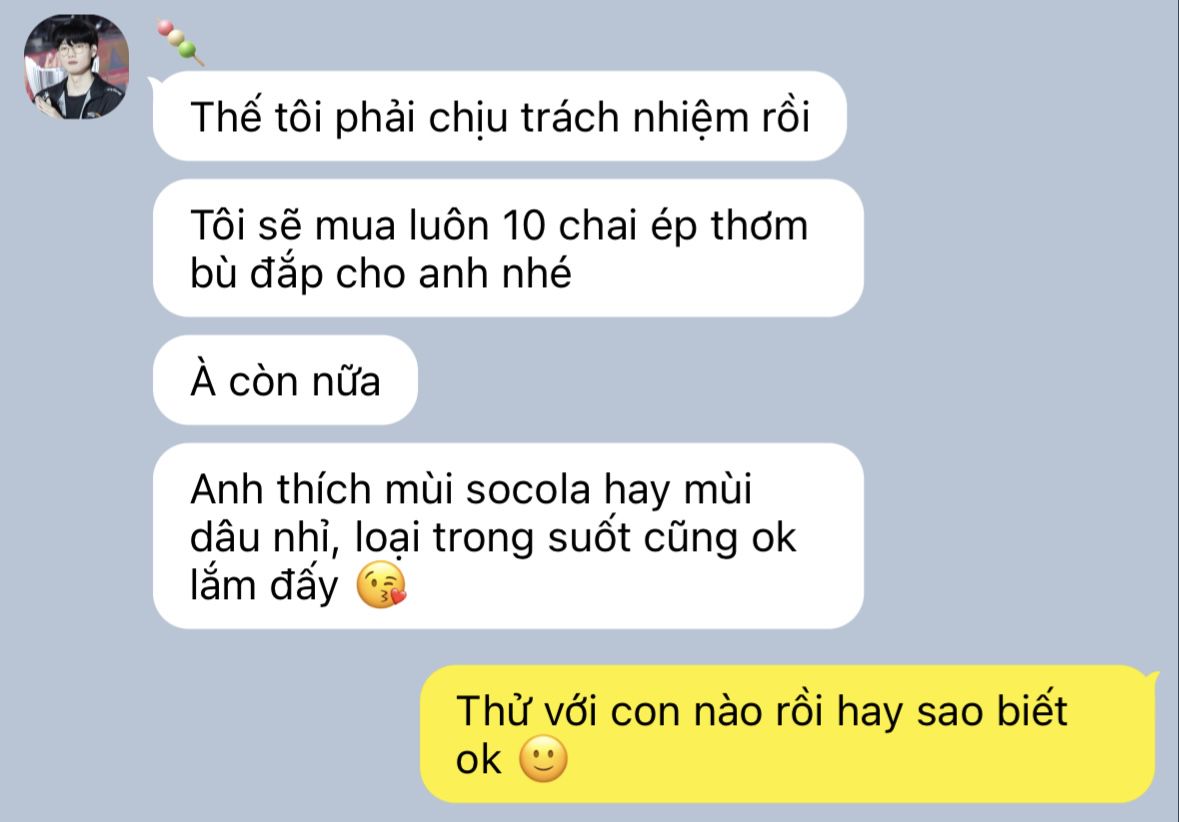This screenshot has height=822, width=1179.
Task: Select the 'Tôi sẽ mua luôn 10 chai' message bubble
Action: 508,248
